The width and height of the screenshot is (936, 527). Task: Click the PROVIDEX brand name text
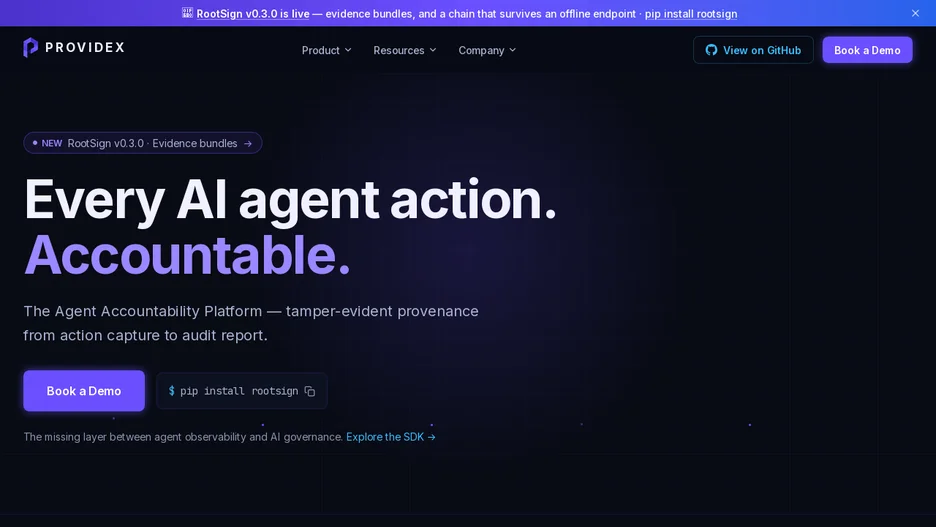85,48
